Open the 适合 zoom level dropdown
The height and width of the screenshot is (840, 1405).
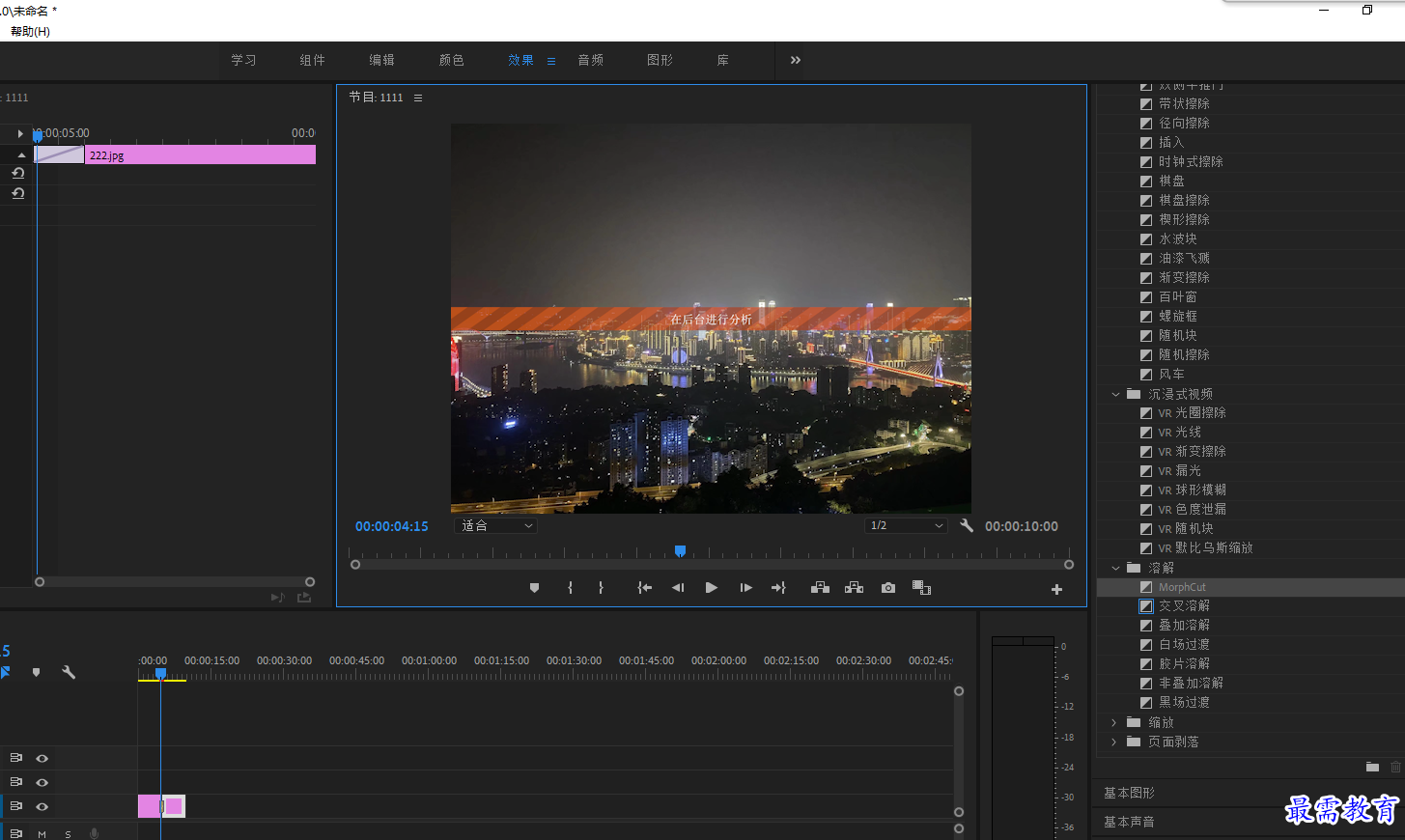coord(496,526)
